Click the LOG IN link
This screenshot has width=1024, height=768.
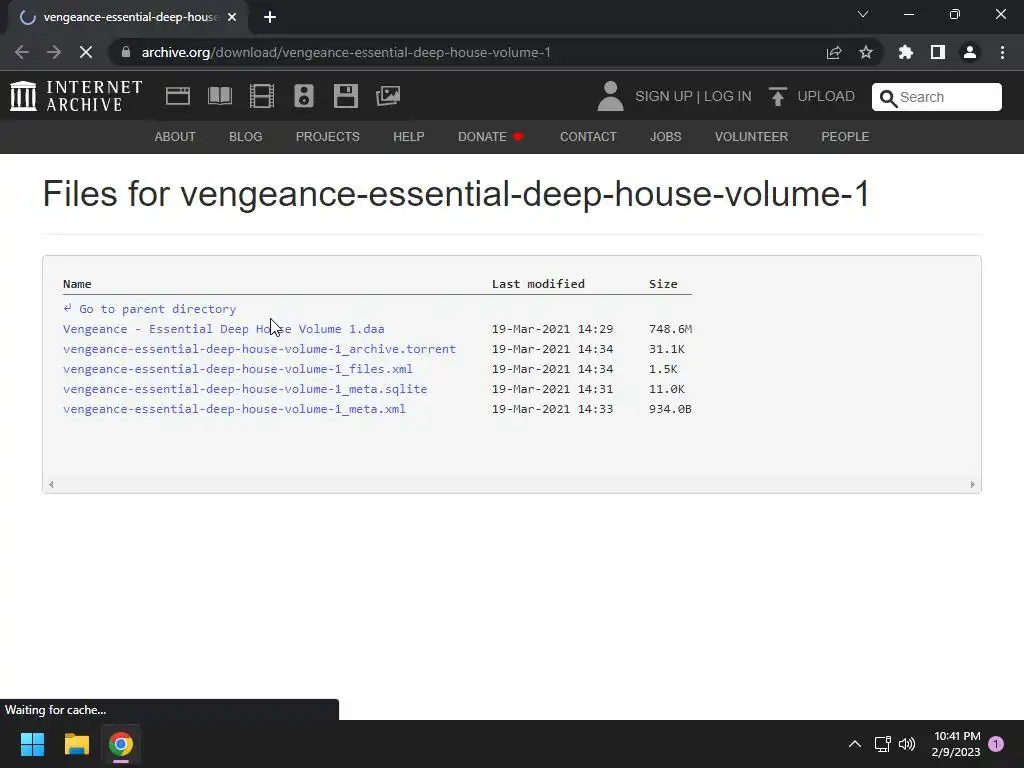point(728,96)
